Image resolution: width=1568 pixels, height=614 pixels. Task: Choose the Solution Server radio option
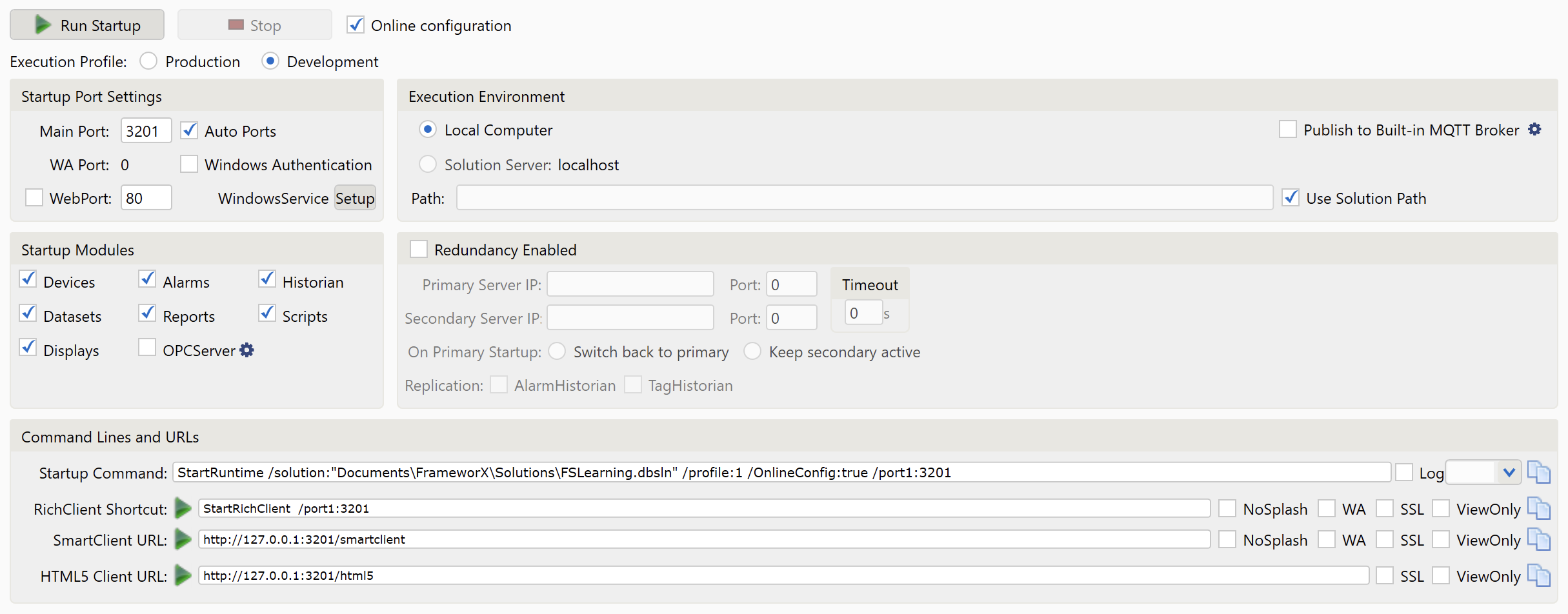point(427,164)
